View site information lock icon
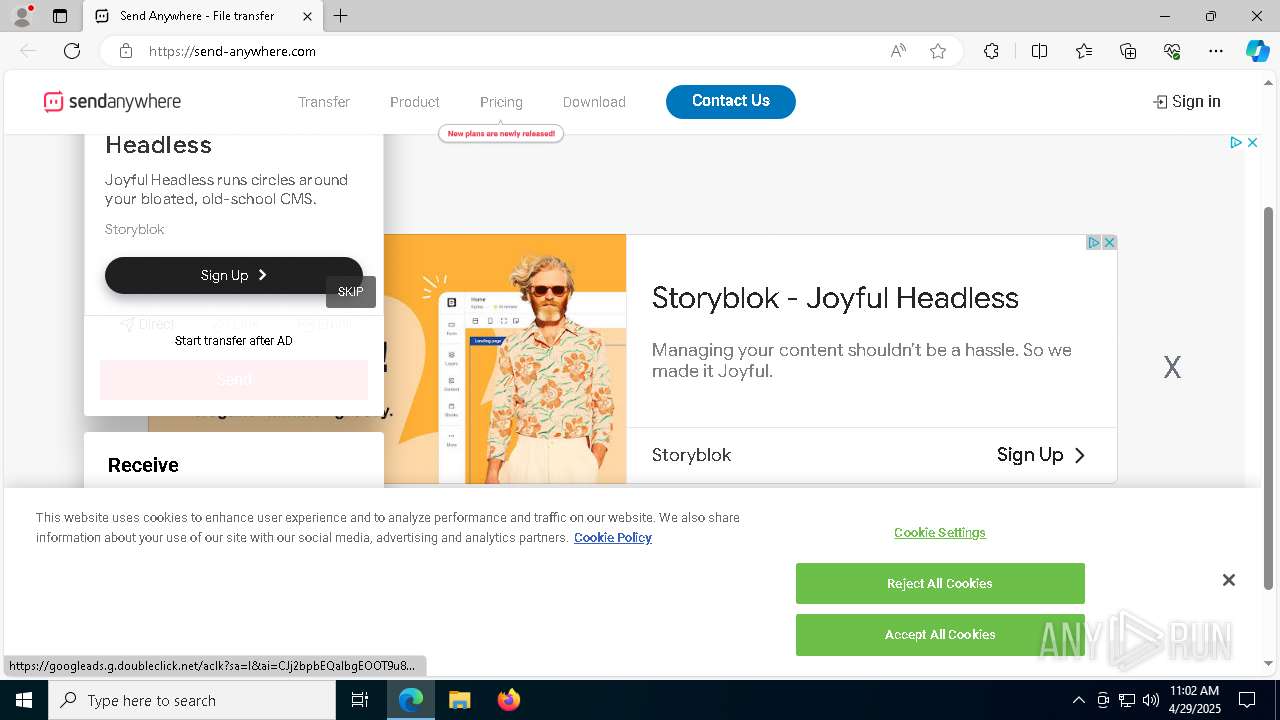The width and height of the screenshot is (1280, 720). [x=125, y=51]
